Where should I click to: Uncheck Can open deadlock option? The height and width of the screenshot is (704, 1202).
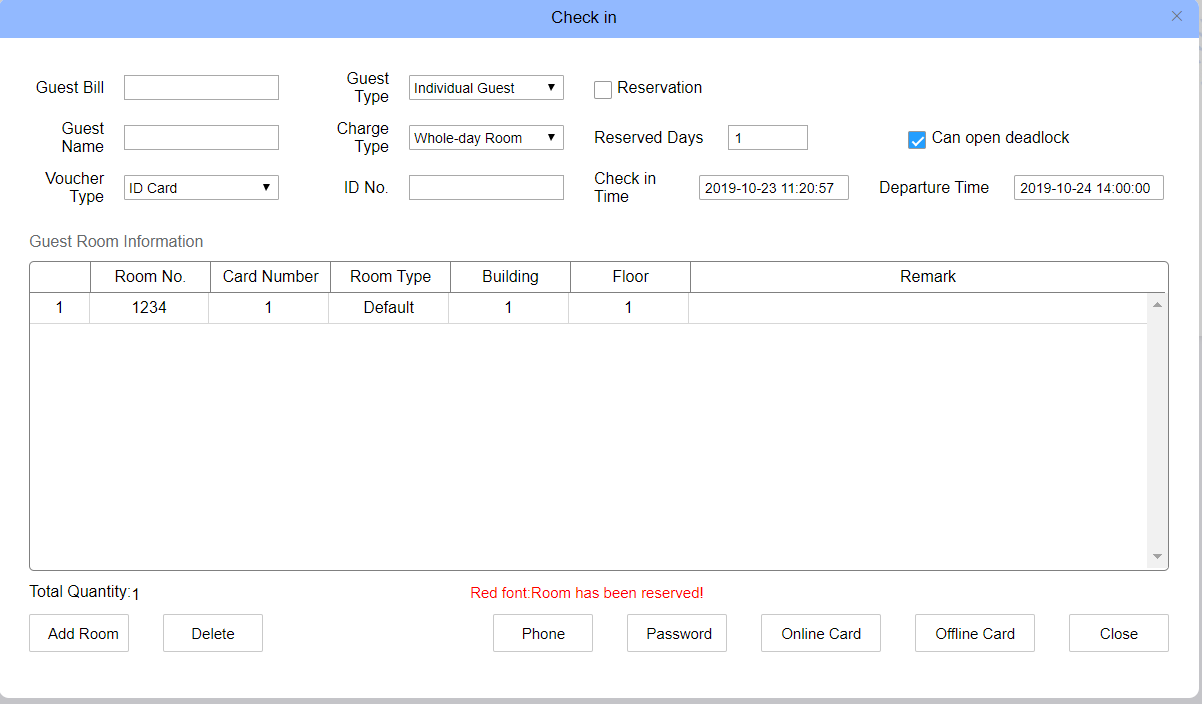(x=917, y=140)
